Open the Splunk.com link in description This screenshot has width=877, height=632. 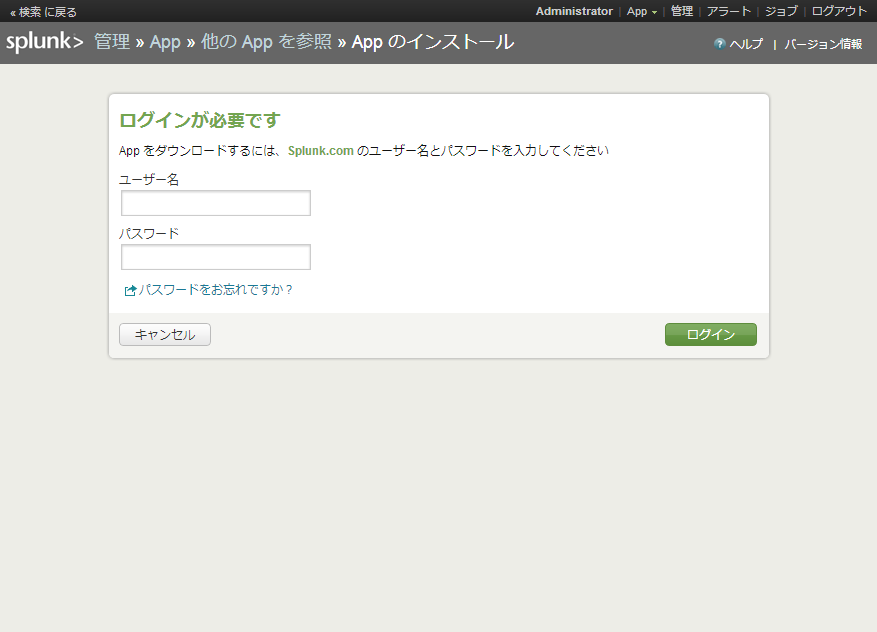click(x=320, y=150)
